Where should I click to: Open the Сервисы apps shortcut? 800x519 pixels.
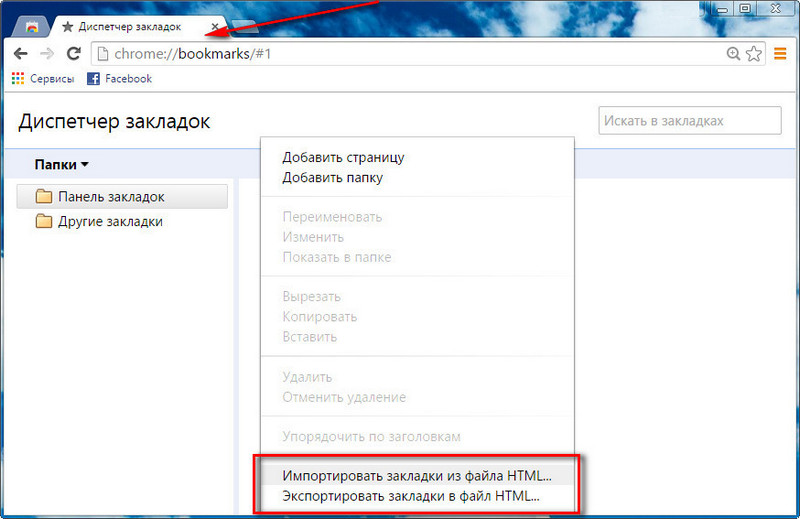[40, 78]
